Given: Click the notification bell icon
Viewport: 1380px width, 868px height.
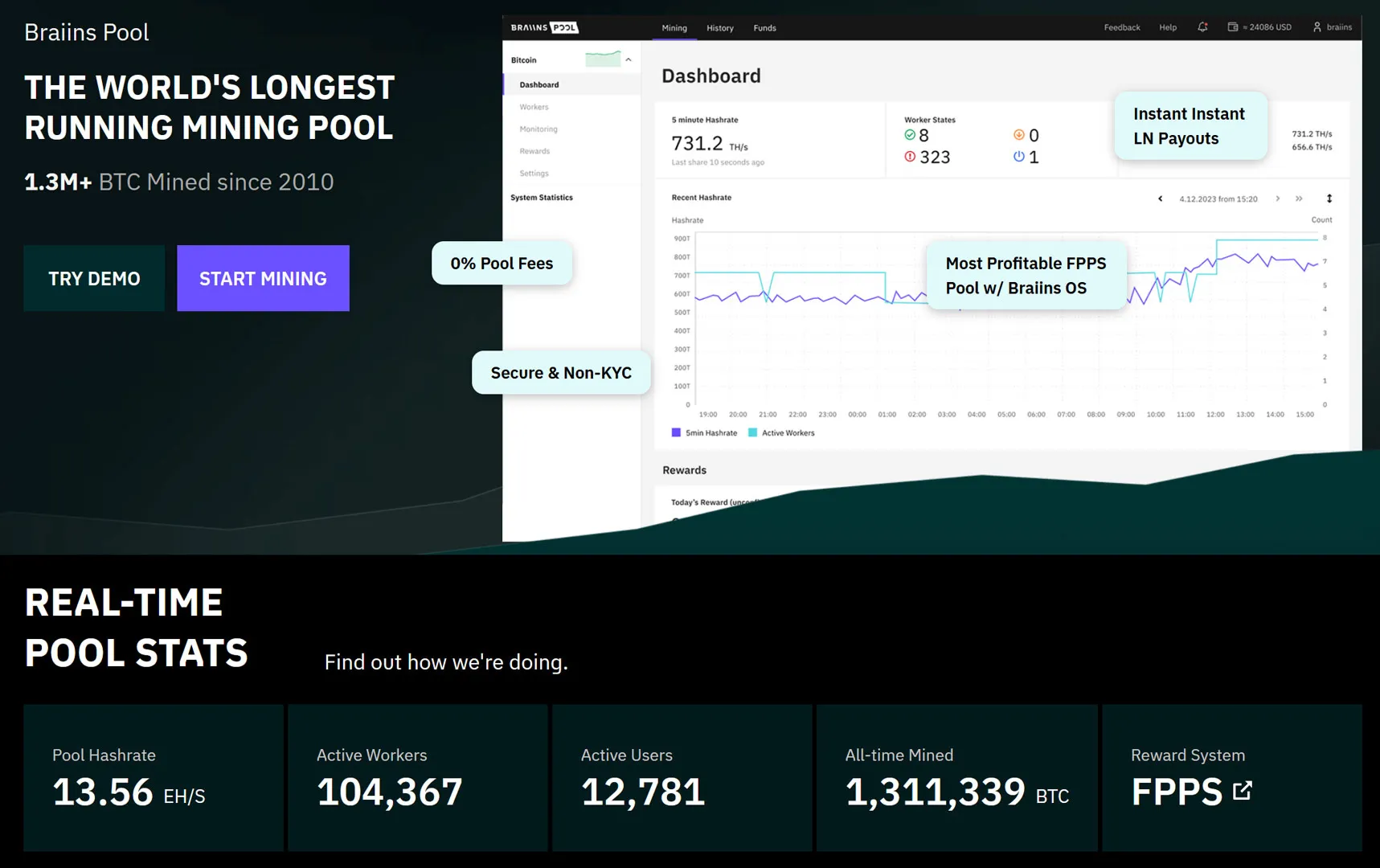Looking at the screenshot, I should tap(1202, 27).
